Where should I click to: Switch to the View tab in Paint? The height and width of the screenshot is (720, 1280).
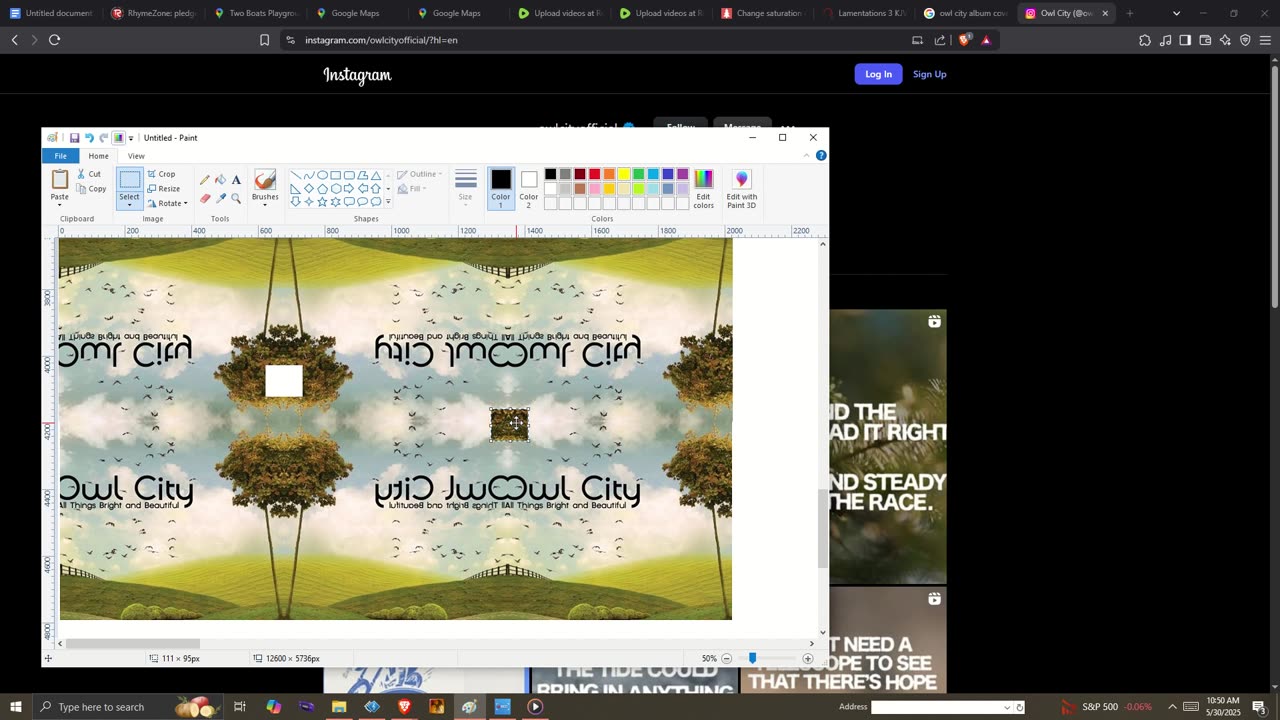[x=136, y=156]
